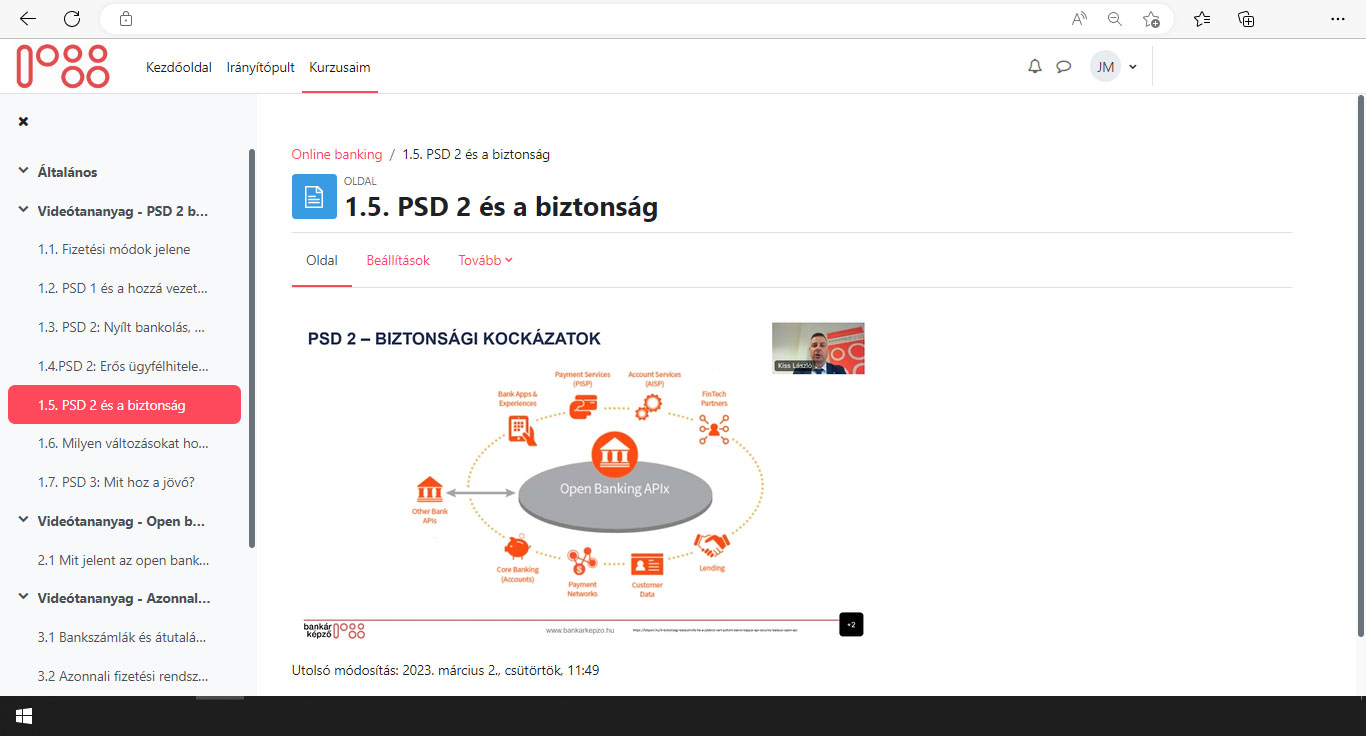Open the JM user menu dropdown
Screen dimensions: 1366x736
1114,67
